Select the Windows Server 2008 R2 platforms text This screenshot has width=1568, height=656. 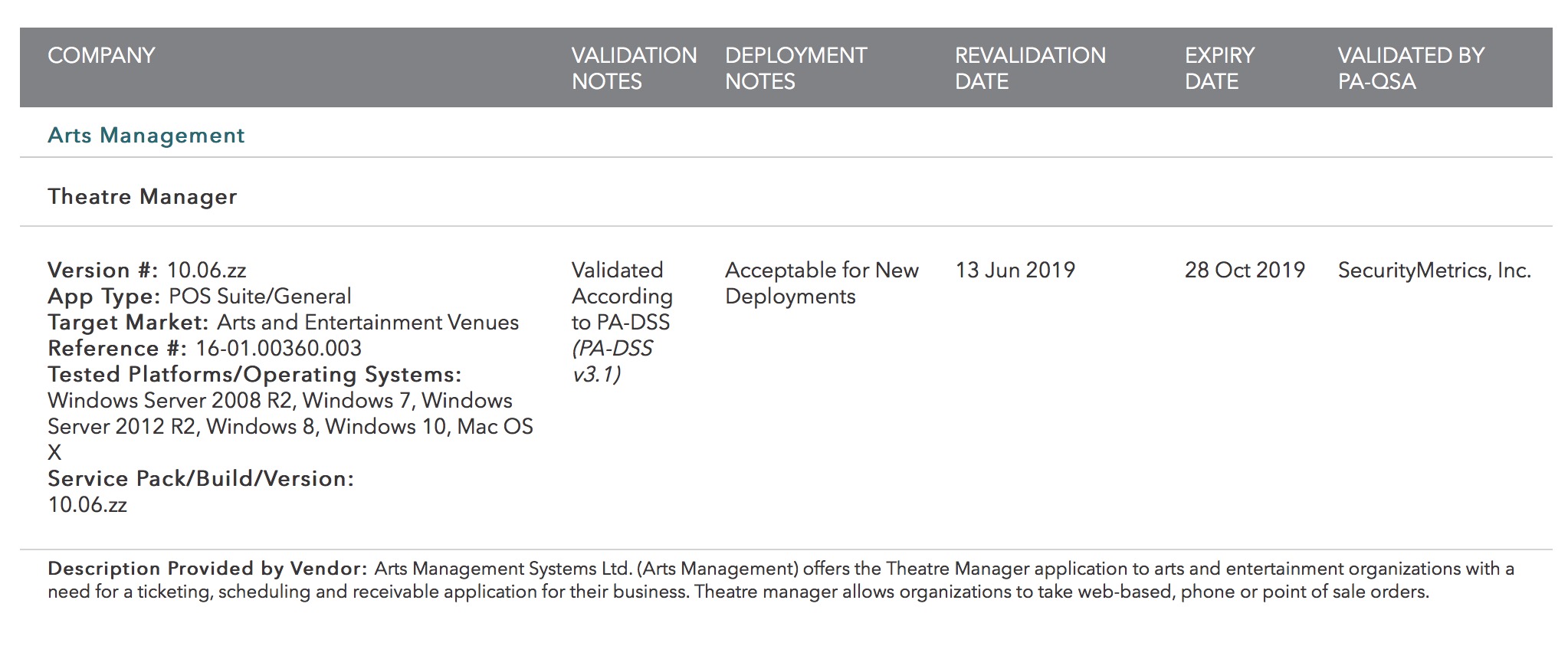point(290,426)
